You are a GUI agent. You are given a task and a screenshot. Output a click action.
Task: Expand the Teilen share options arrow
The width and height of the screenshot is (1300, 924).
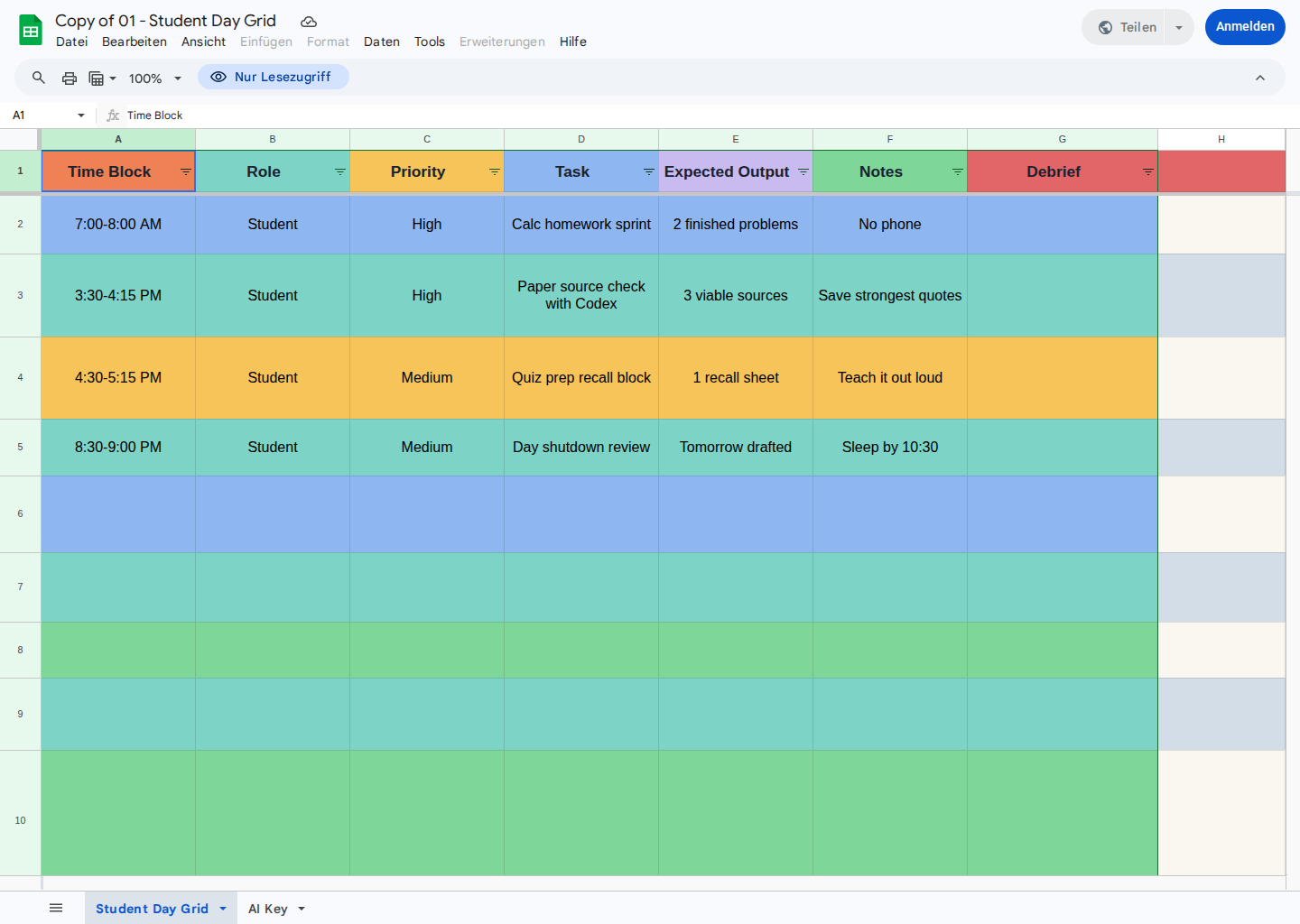pyautogui.click(x=1178, y=28)
